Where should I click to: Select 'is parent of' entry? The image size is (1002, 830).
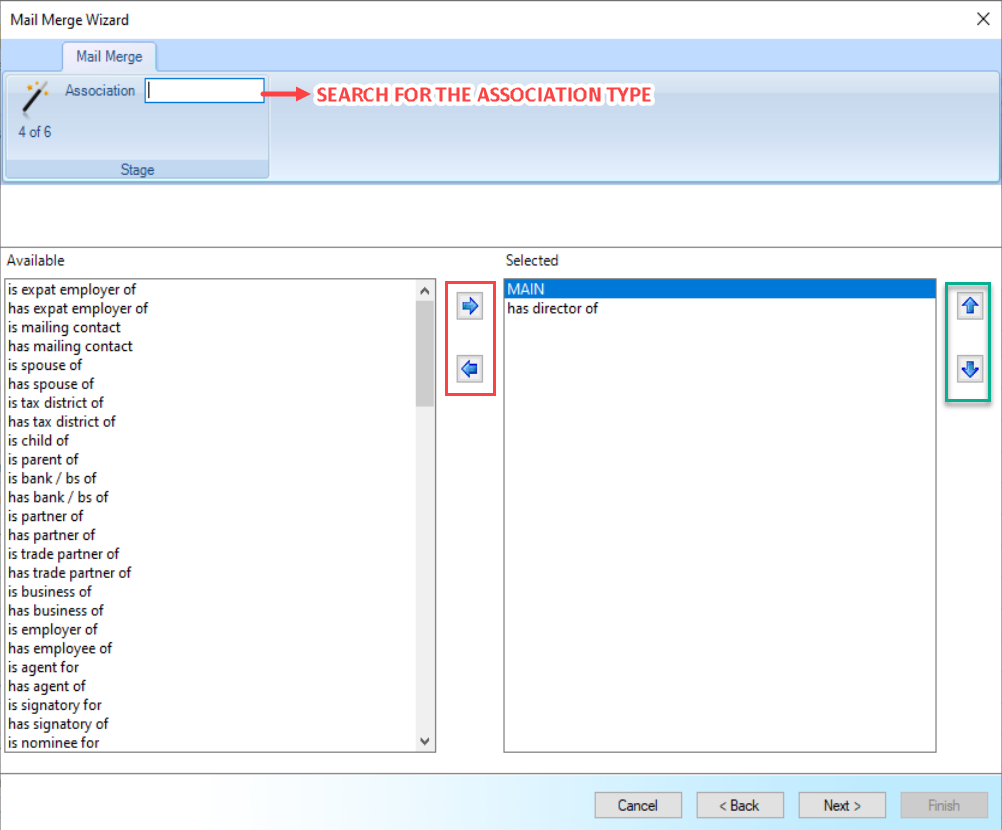point(211,459)
